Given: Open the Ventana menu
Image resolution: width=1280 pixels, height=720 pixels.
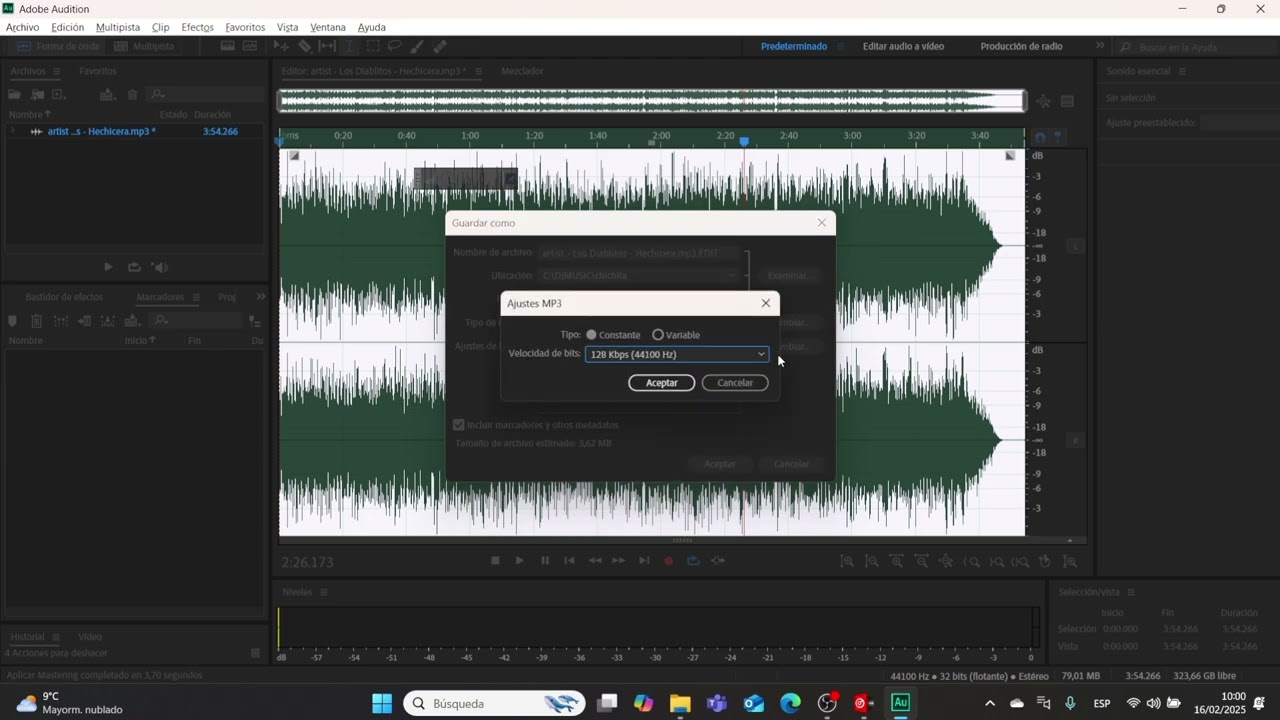Looking at the screenshot, I should pyautogui.click(x=328, y=27).
